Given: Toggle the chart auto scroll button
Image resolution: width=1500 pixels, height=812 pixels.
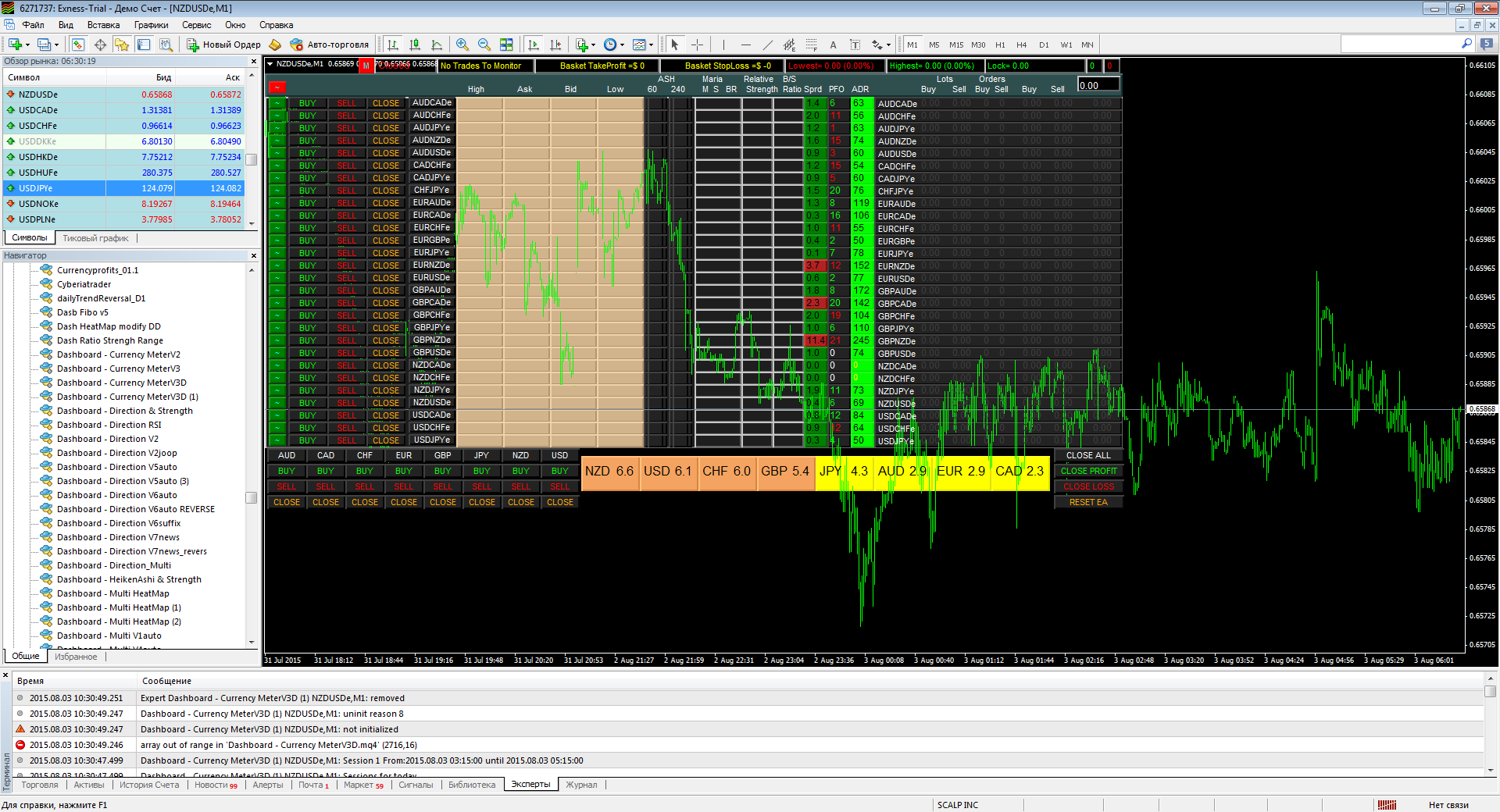Looking at the screenshot, I should tap(534, 45).
